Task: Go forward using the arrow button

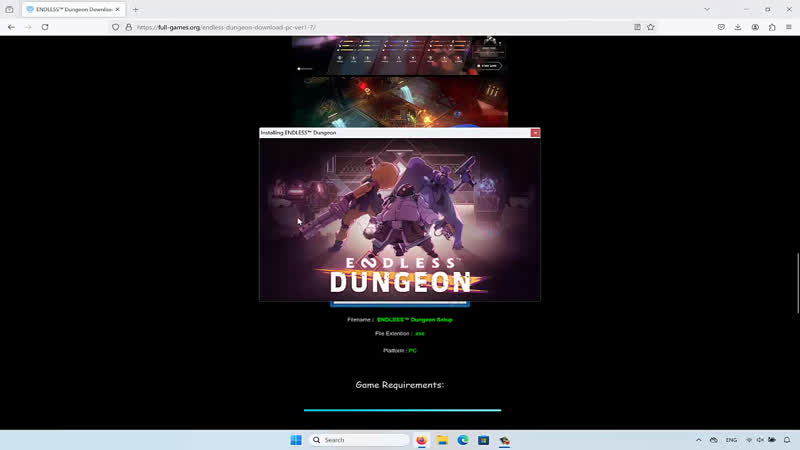Action: coord(28,27)
